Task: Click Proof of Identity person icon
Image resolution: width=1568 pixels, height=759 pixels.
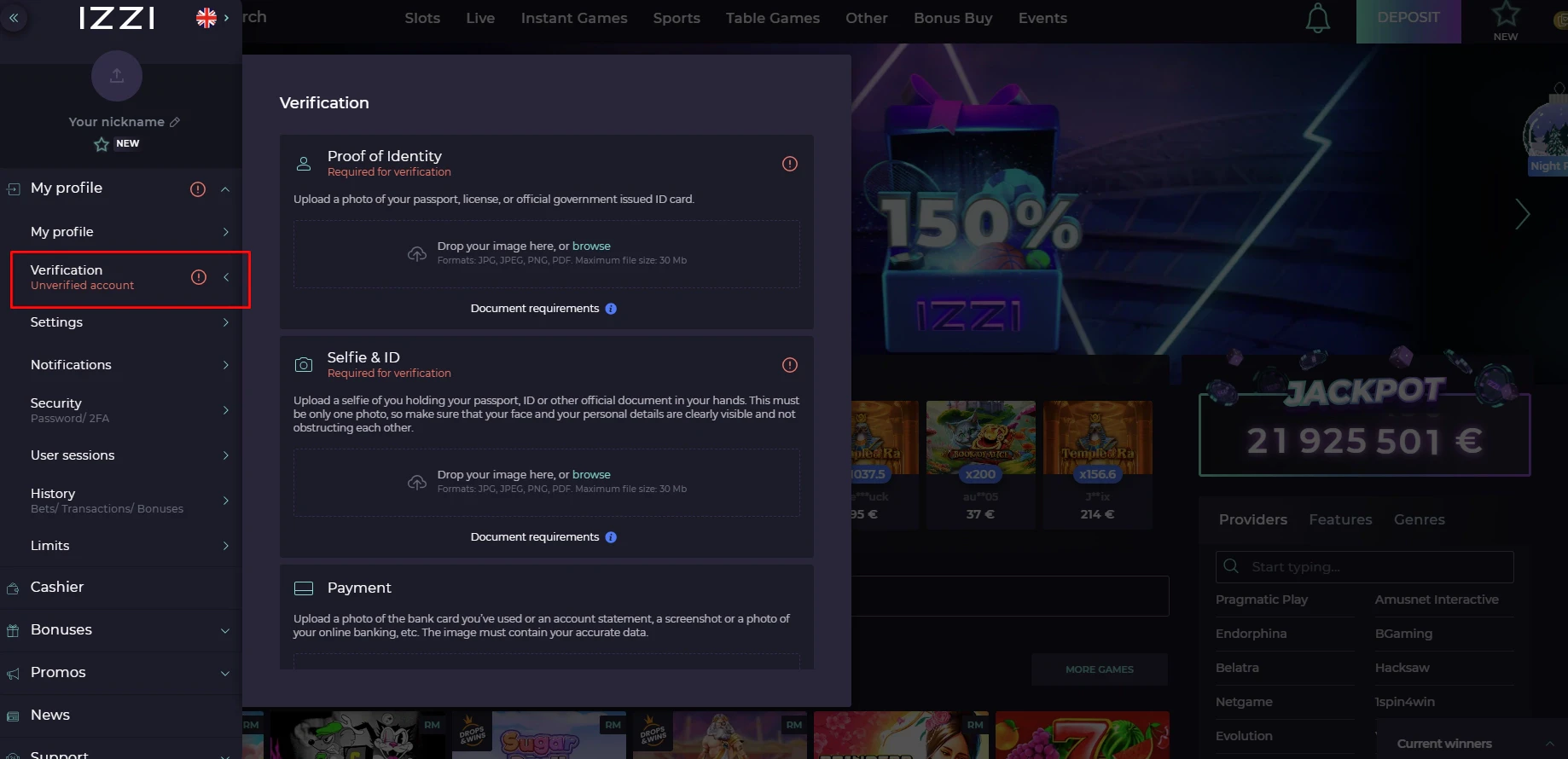Action: [304, 164]
